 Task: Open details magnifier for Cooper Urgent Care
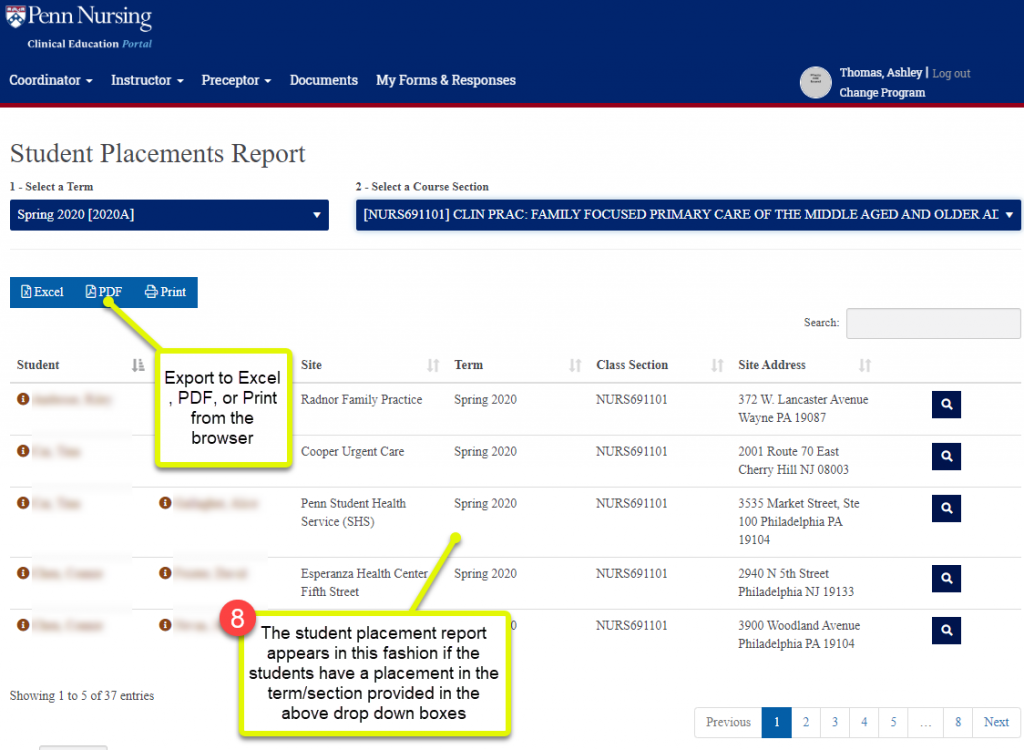pos(946,456)
